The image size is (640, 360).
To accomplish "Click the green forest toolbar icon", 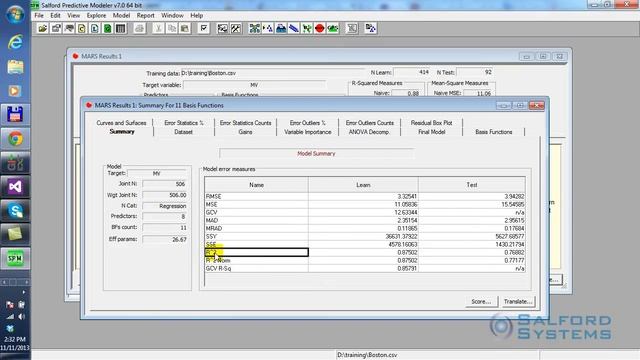I will tap(333, 28).
